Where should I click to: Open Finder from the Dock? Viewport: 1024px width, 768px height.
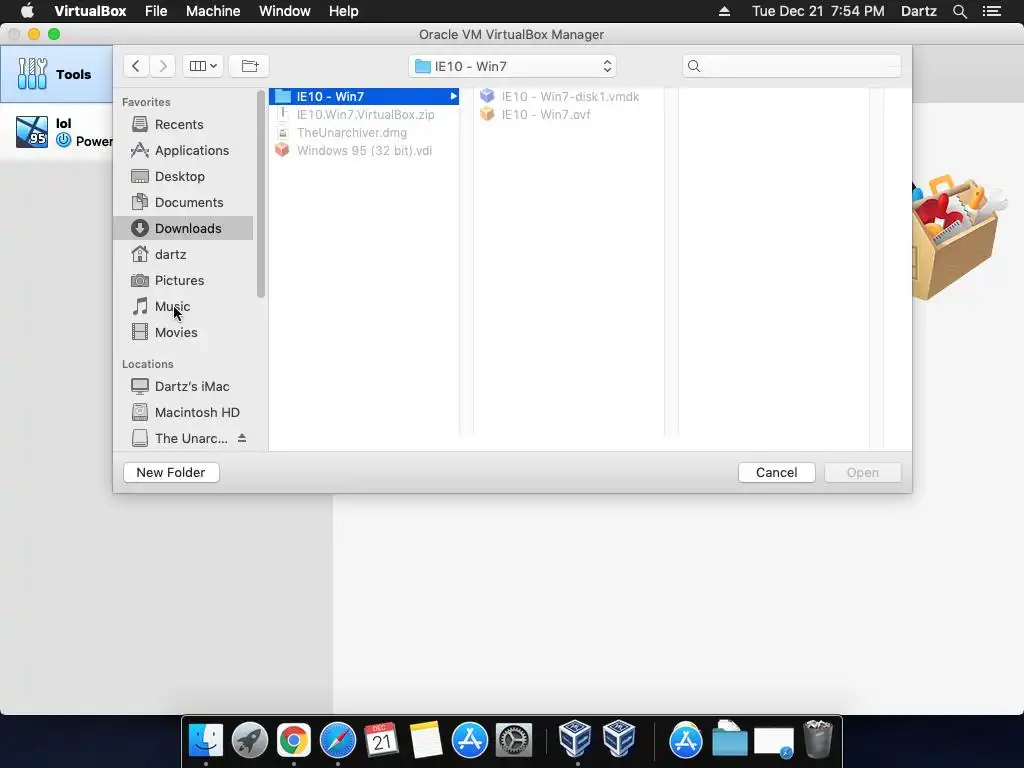tap(206, 741)
